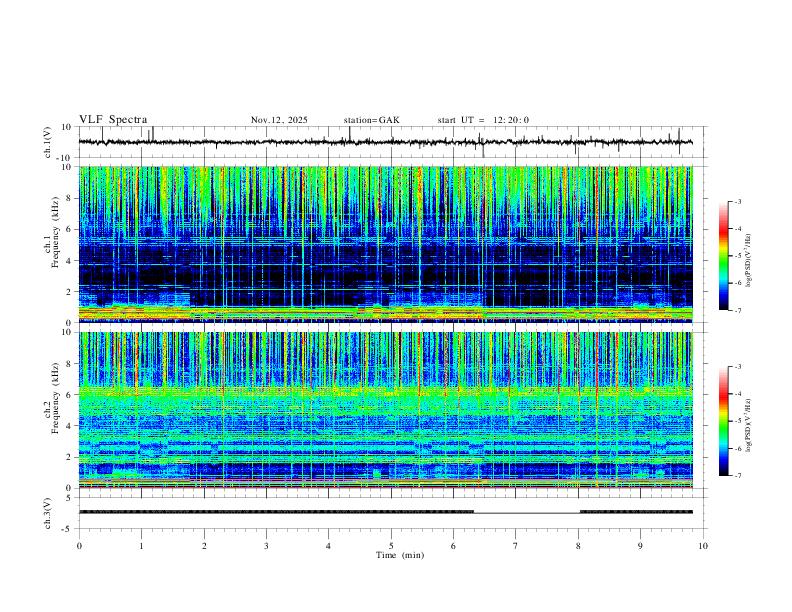This screenshot has height=612, width=792.
Task: Click the "ch.3(V)" axis label
Action: 48,513
